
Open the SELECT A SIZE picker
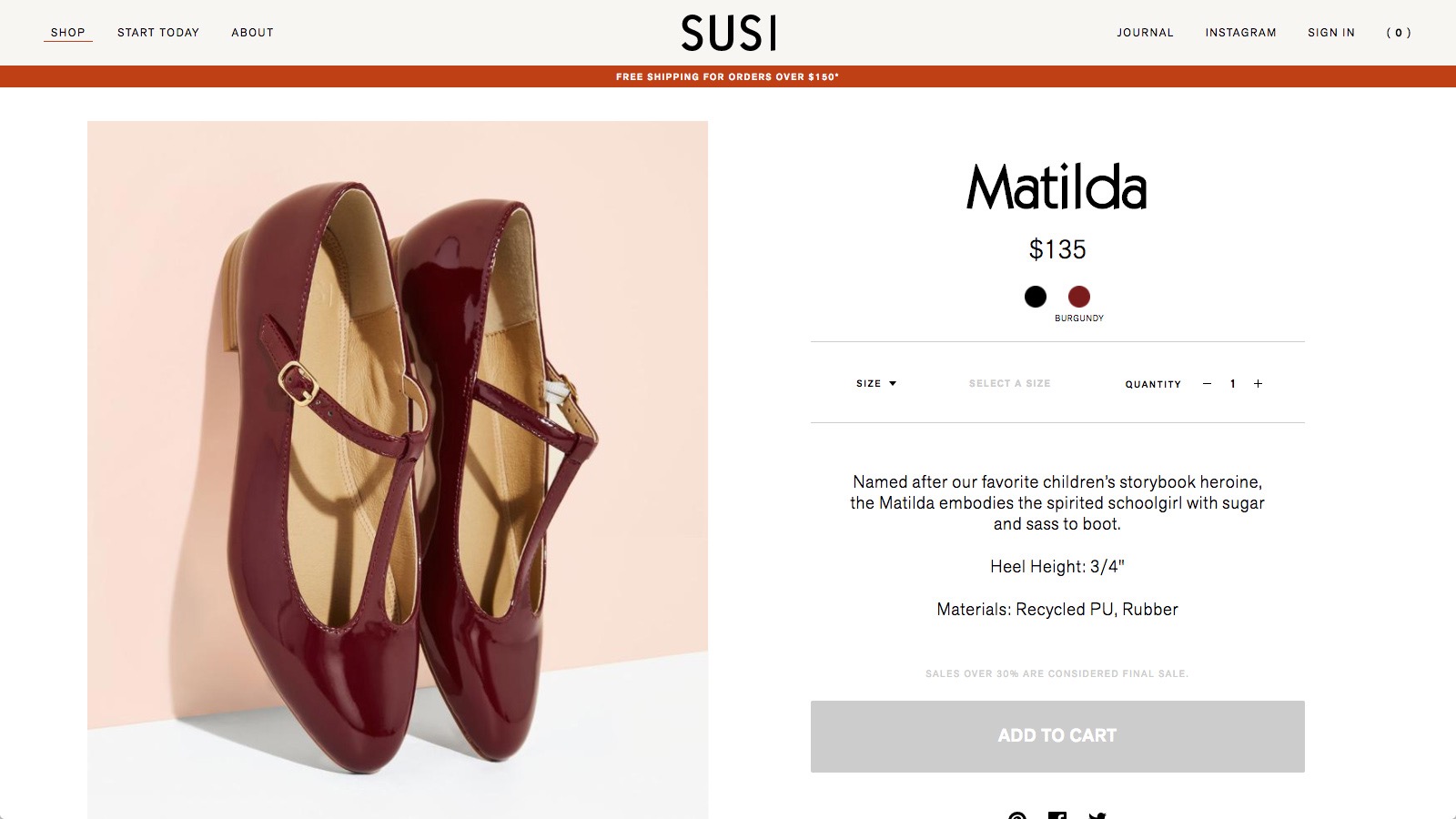pos(1008,383)
